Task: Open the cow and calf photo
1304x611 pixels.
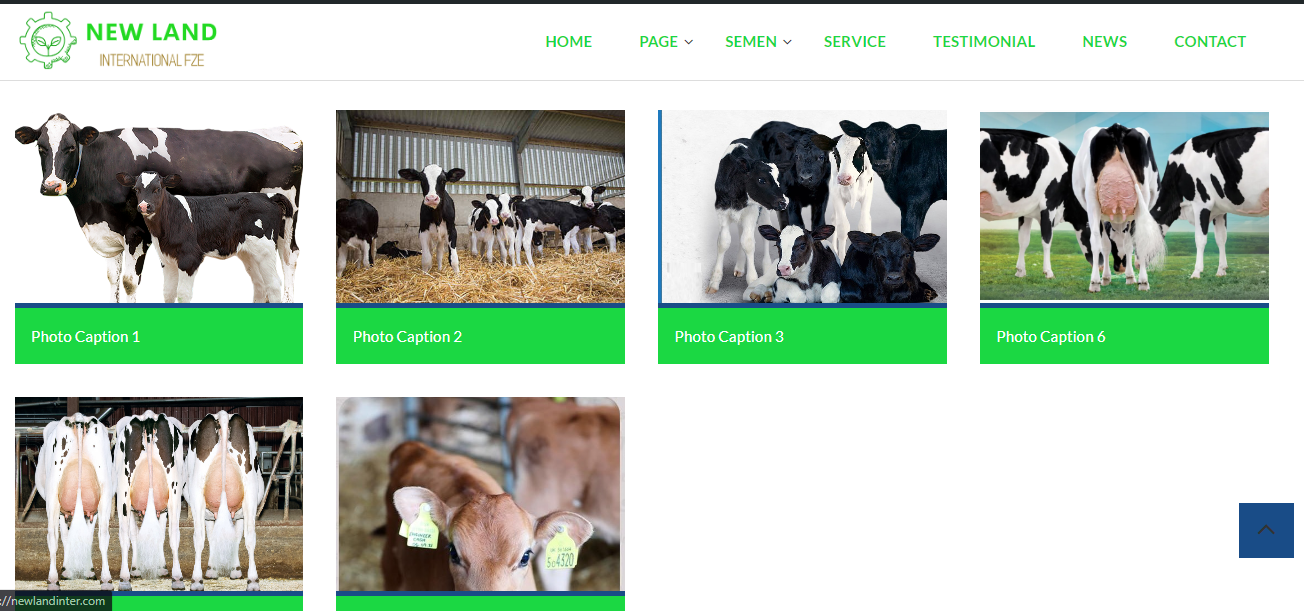Action: click(159, 207)
